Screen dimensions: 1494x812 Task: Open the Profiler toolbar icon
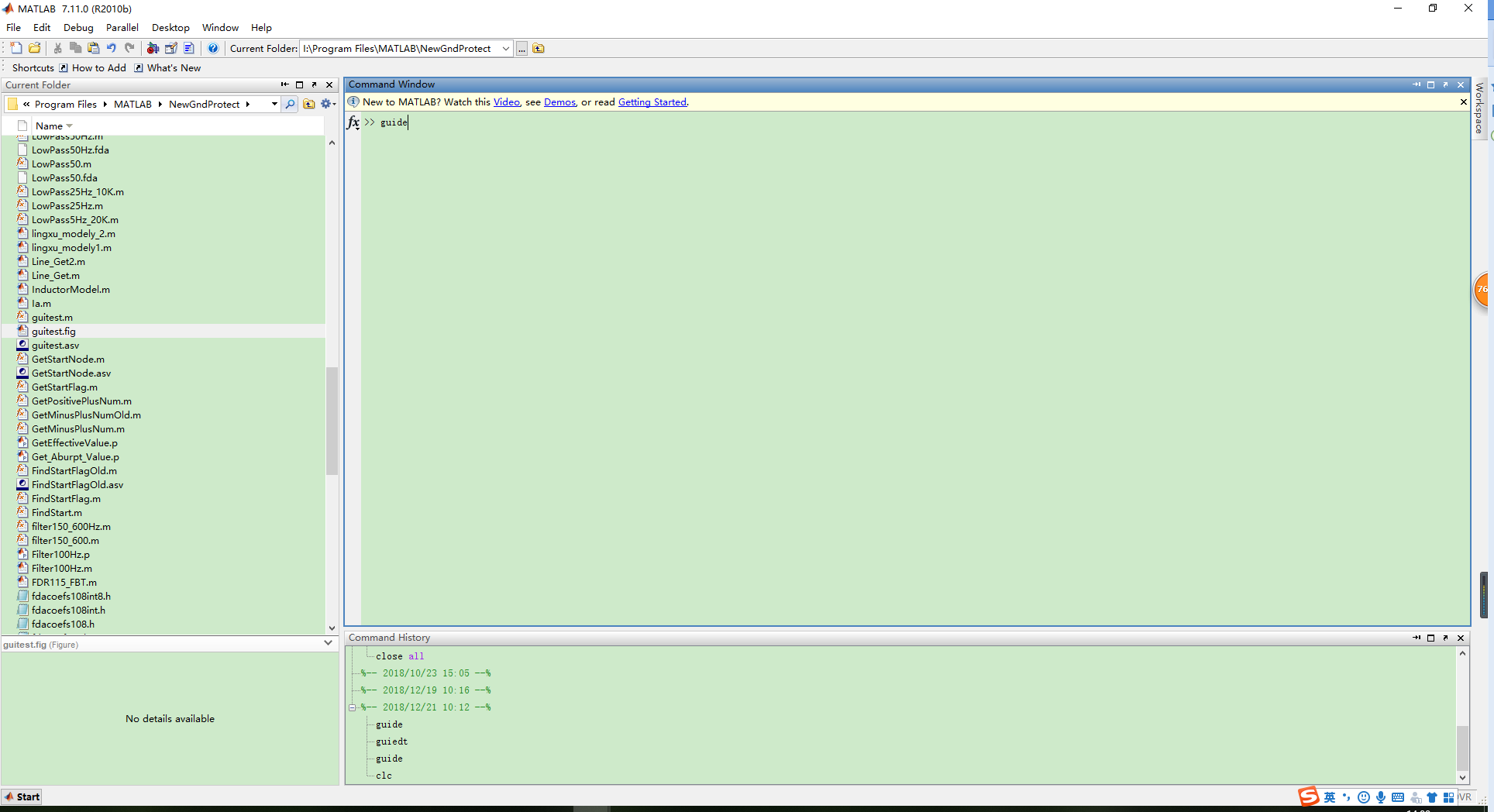pos(189,48)
